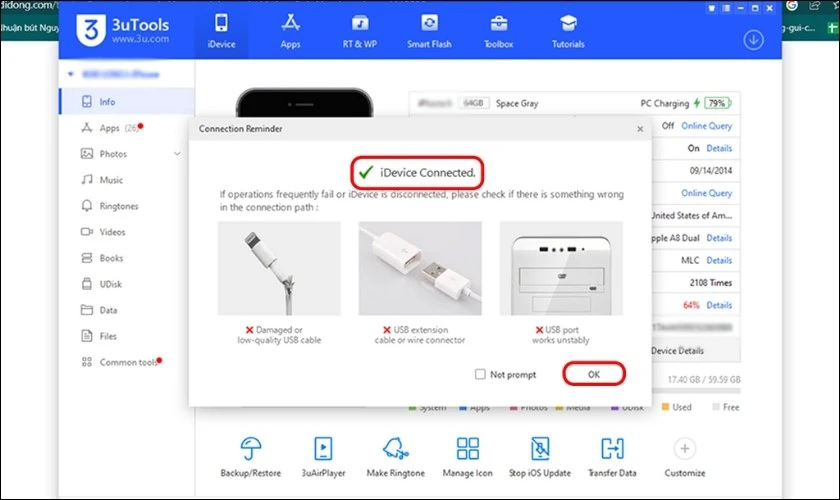This screenshot has width=840, height=500.
Task: Select Books in the sidebar
Action: pos(127,258)
